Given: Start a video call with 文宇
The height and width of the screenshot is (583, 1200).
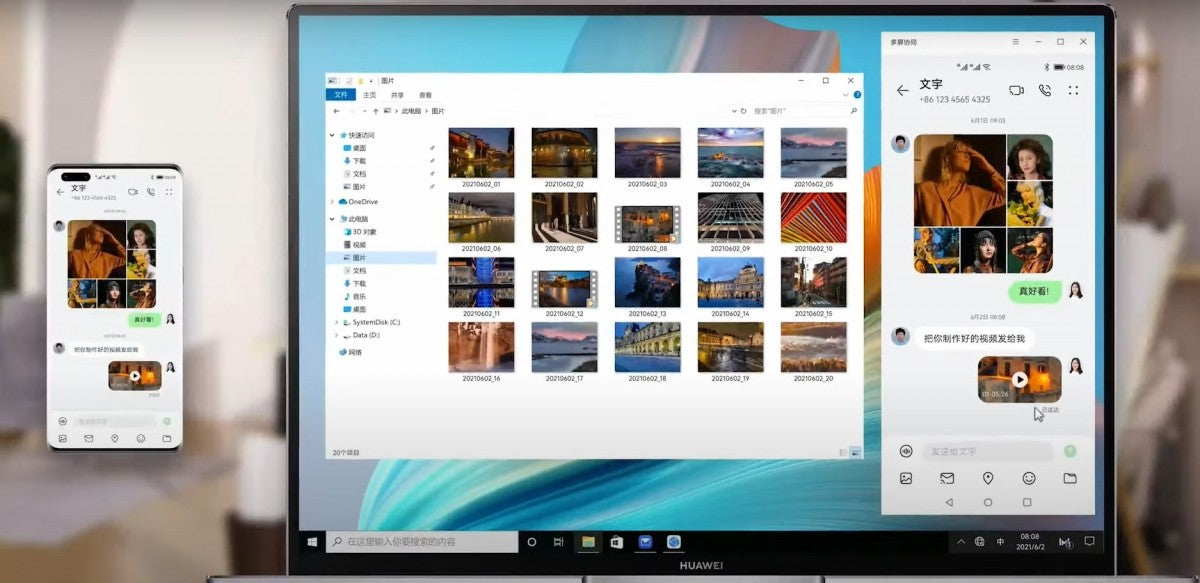Looking at the screenshot, I should tap(1016, 89).
